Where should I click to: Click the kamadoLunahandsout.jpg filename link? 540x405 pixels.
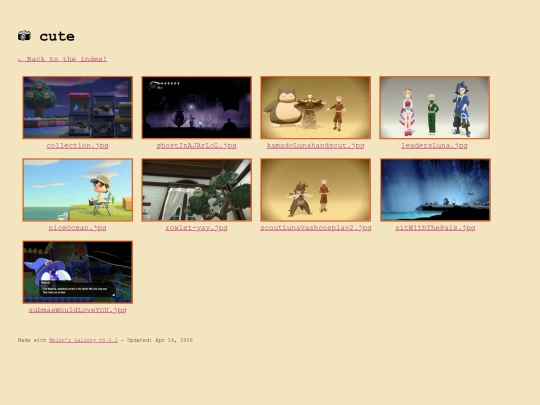[315, 145]
